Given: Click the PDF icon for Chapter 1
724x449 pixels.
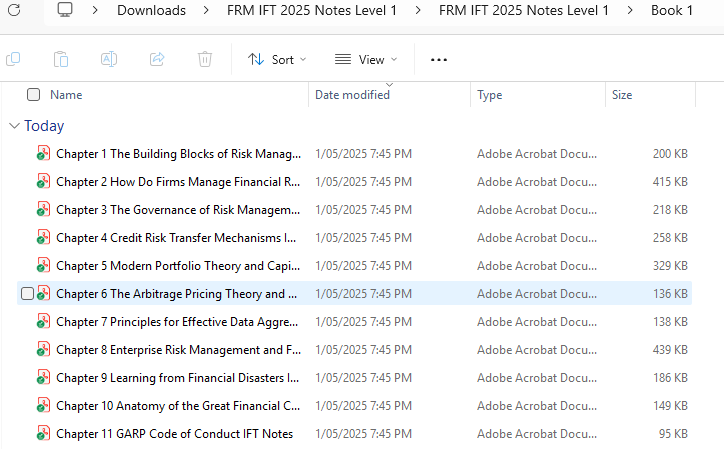Looking at the screenshot, I should coord(43,154).
